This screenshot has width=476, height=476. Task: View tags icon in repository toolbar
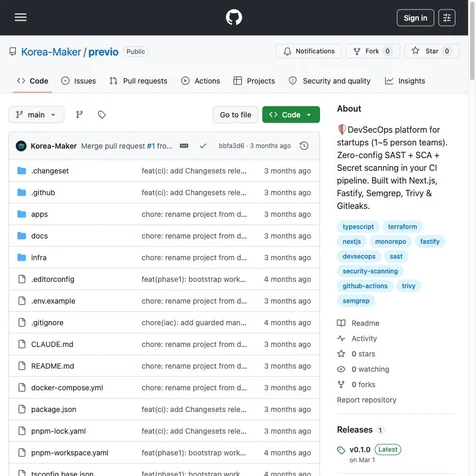point(102,115)
